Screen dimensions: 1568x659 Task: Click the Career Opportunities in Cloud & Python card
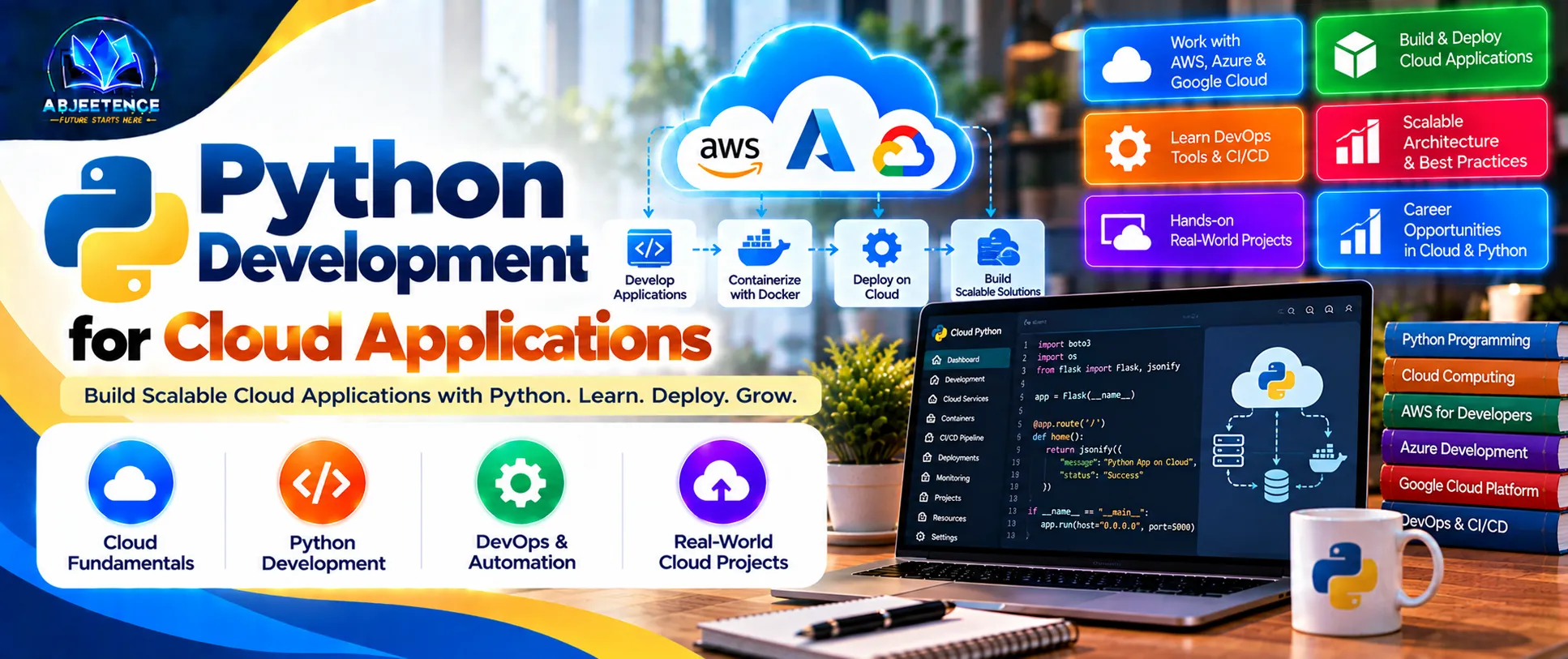[x=1433, y=230]
